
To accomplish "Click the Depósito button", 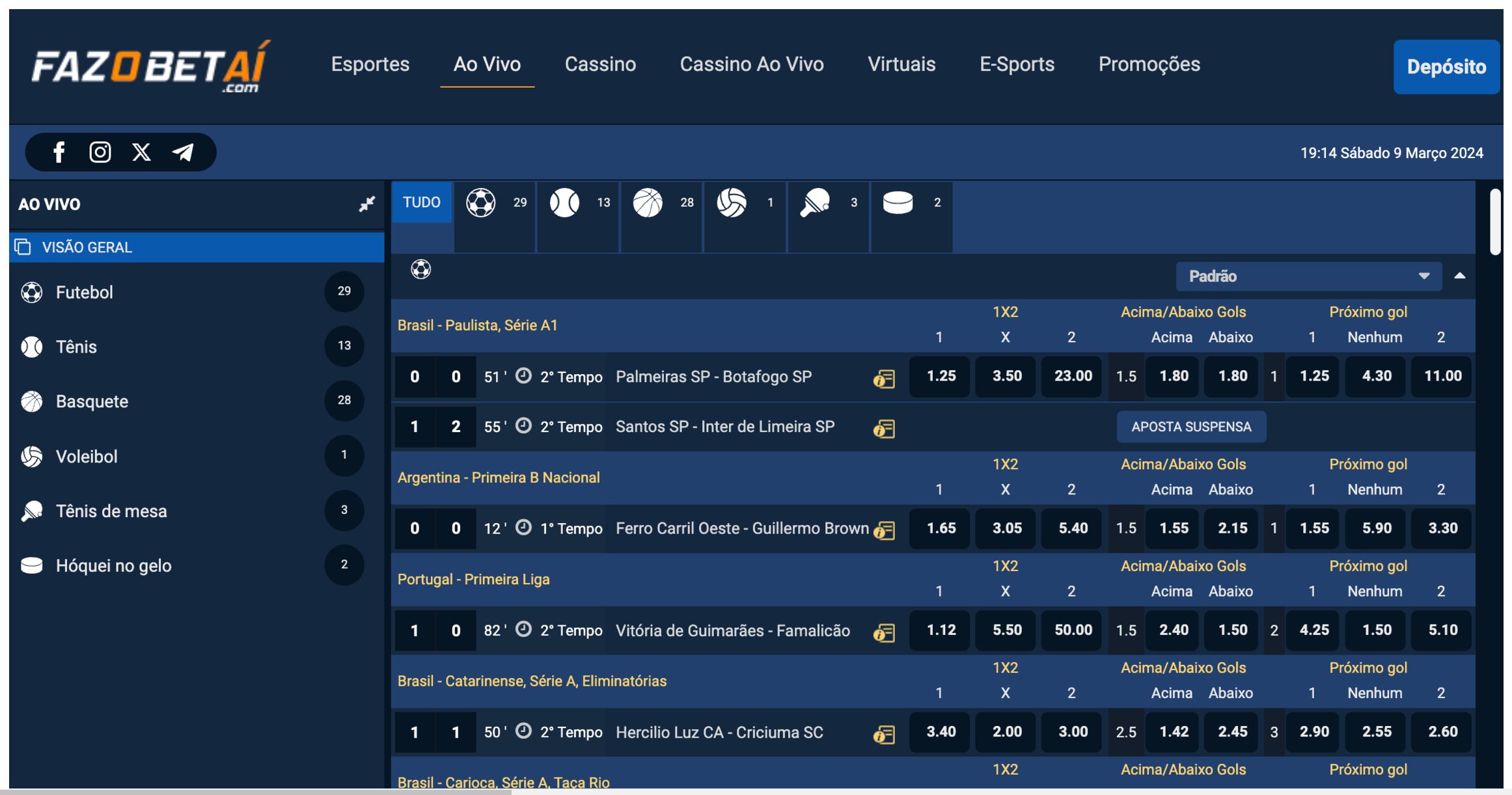I will (1446, 67).
